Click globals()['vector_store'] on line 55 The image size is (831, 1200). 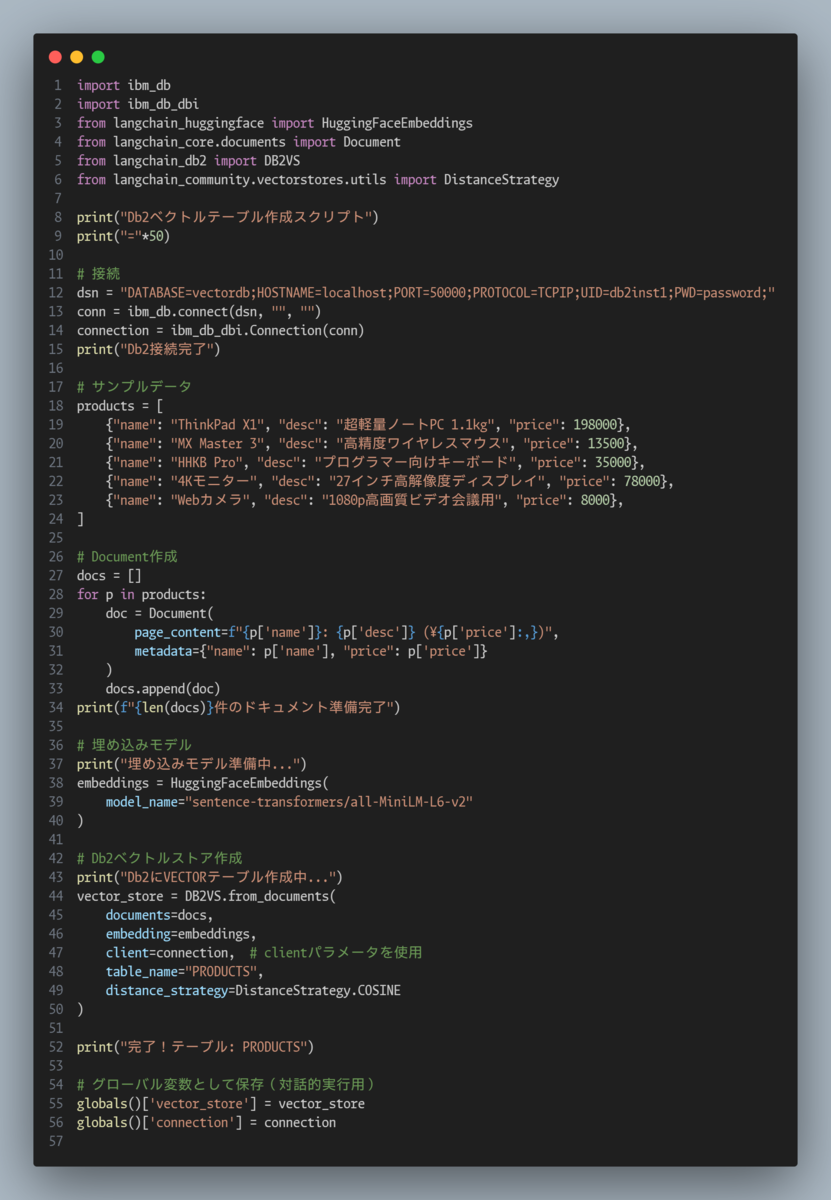(x=167, y=1103)
